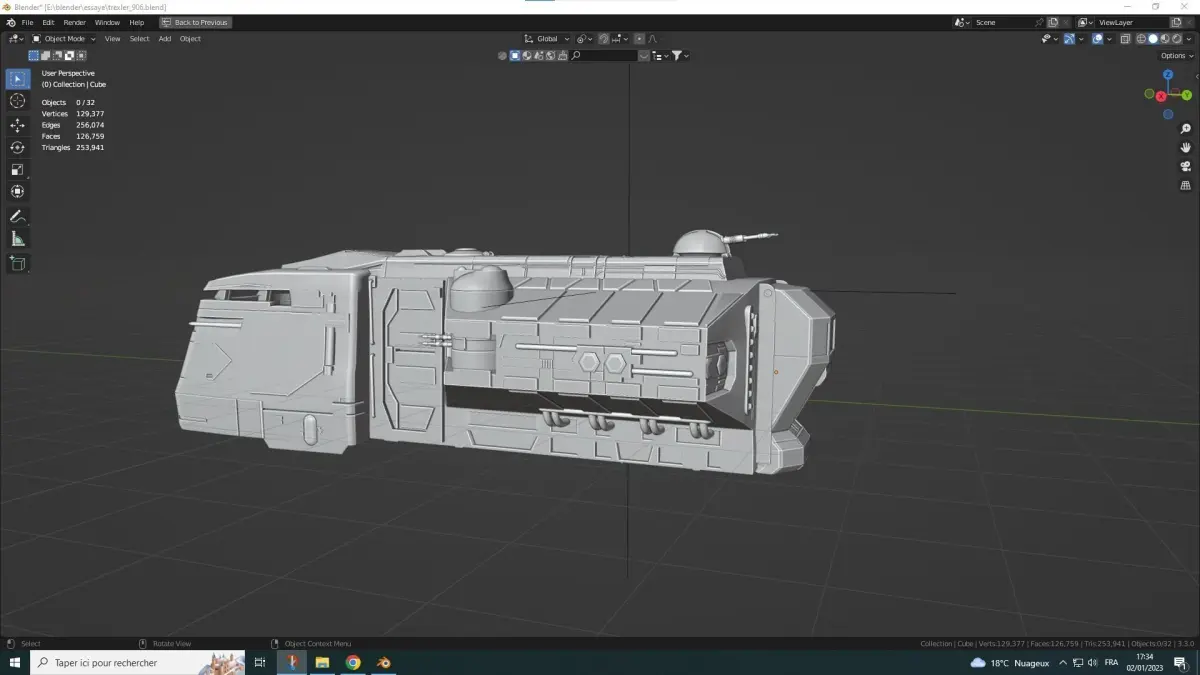
Task: Open overlays options dropdown arrow
Action: (1109, 39)
